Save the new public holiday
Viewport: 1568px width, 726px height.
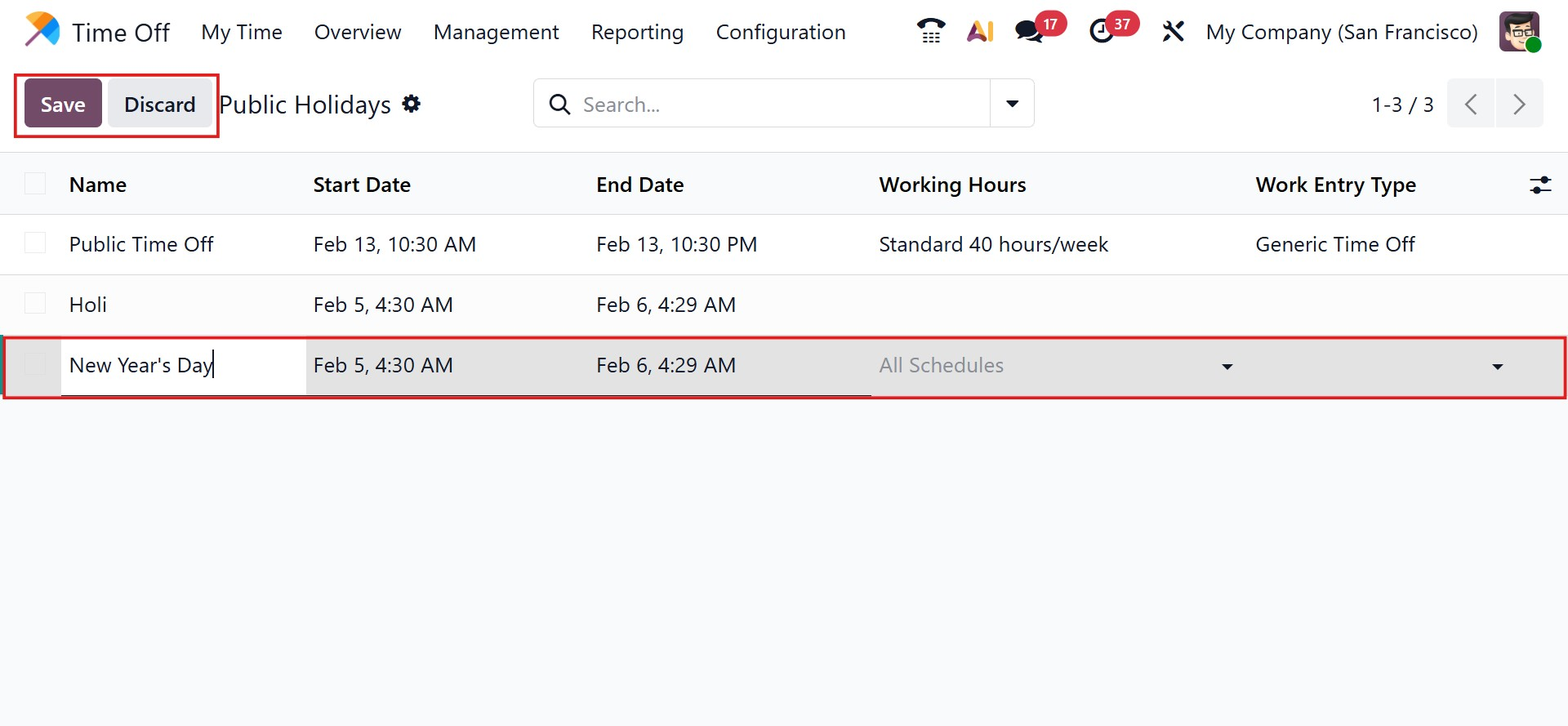[63, 104]
